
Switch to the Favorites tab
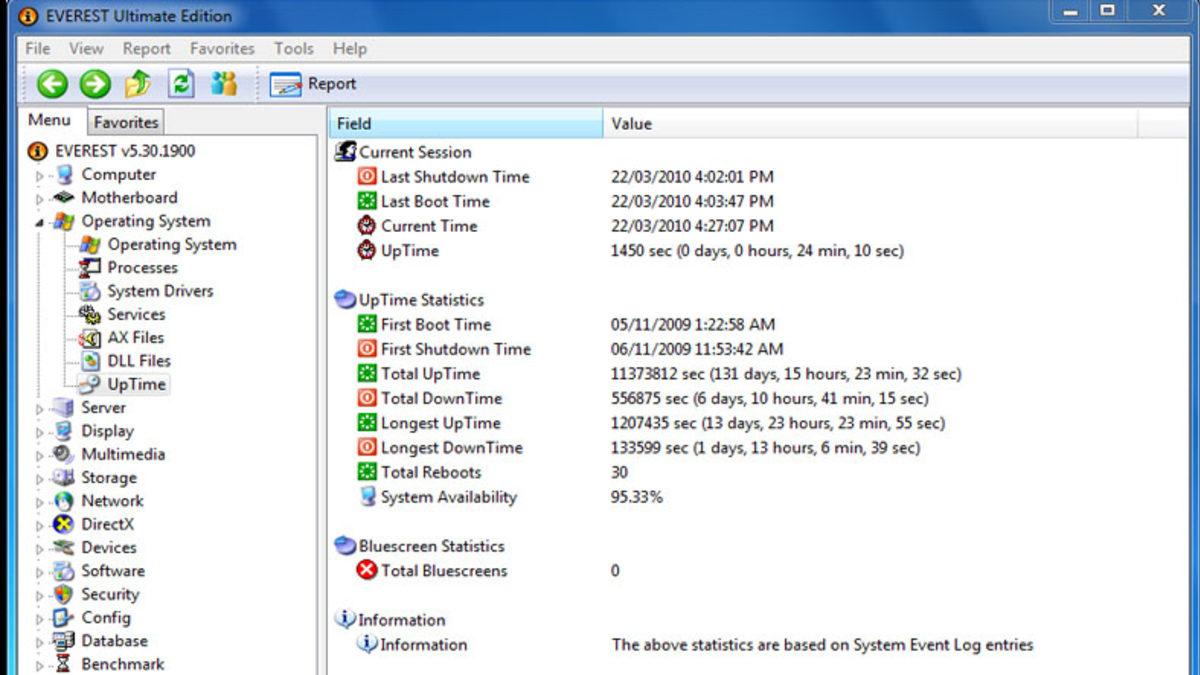(126, 122)
